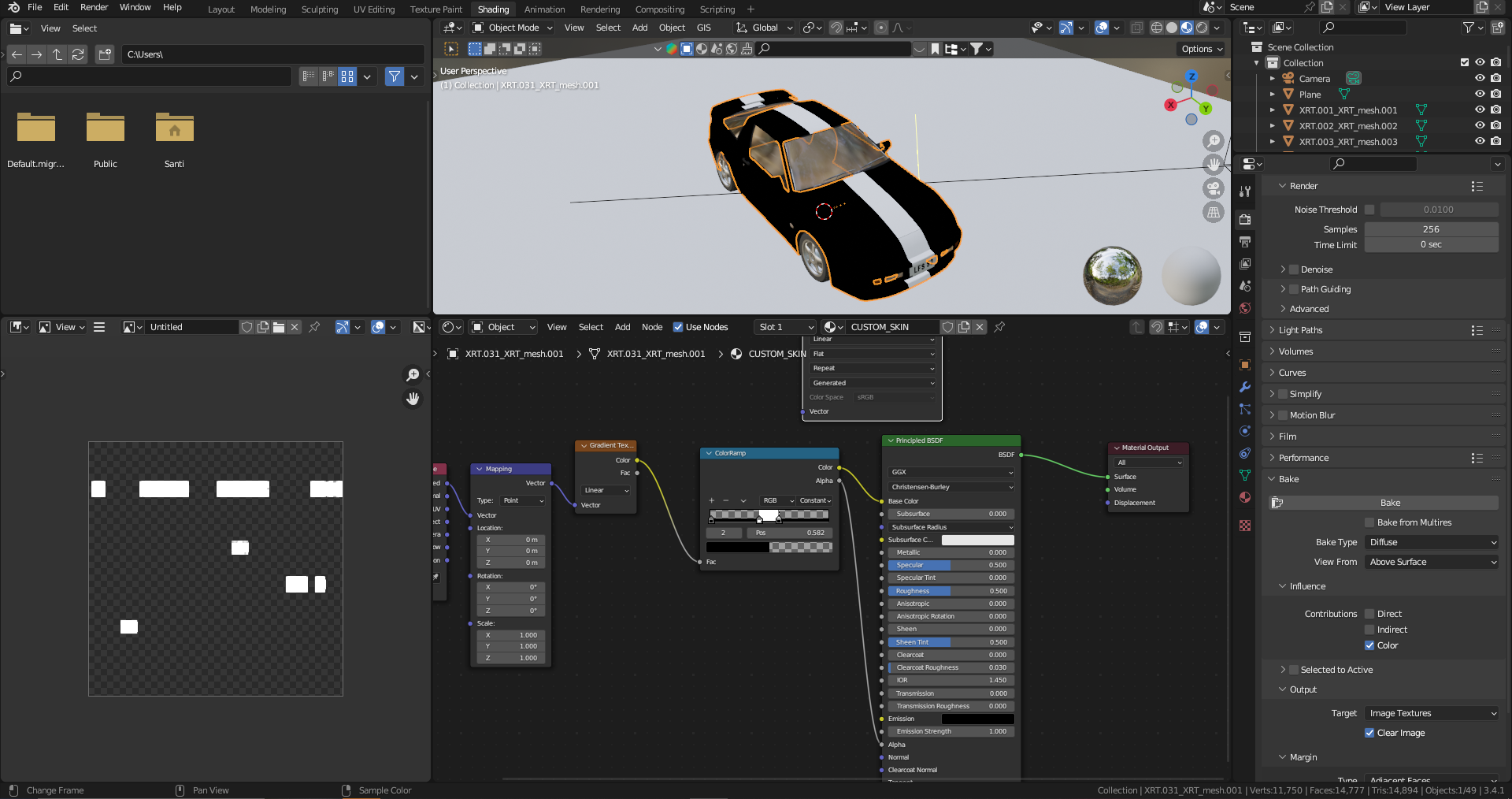Enable the Denoise checkbox
This screenshot has height=799, width=1512.
(x=1293, y=269)
